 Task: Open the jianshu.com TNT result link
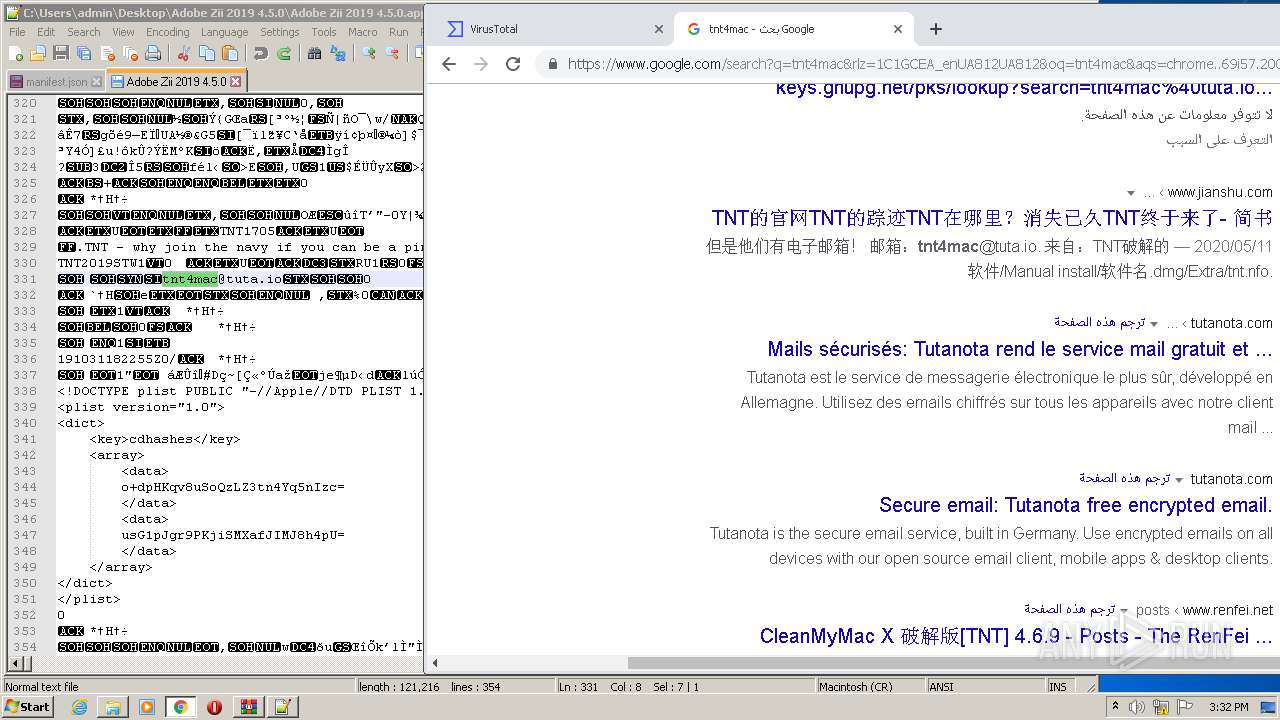992,218
